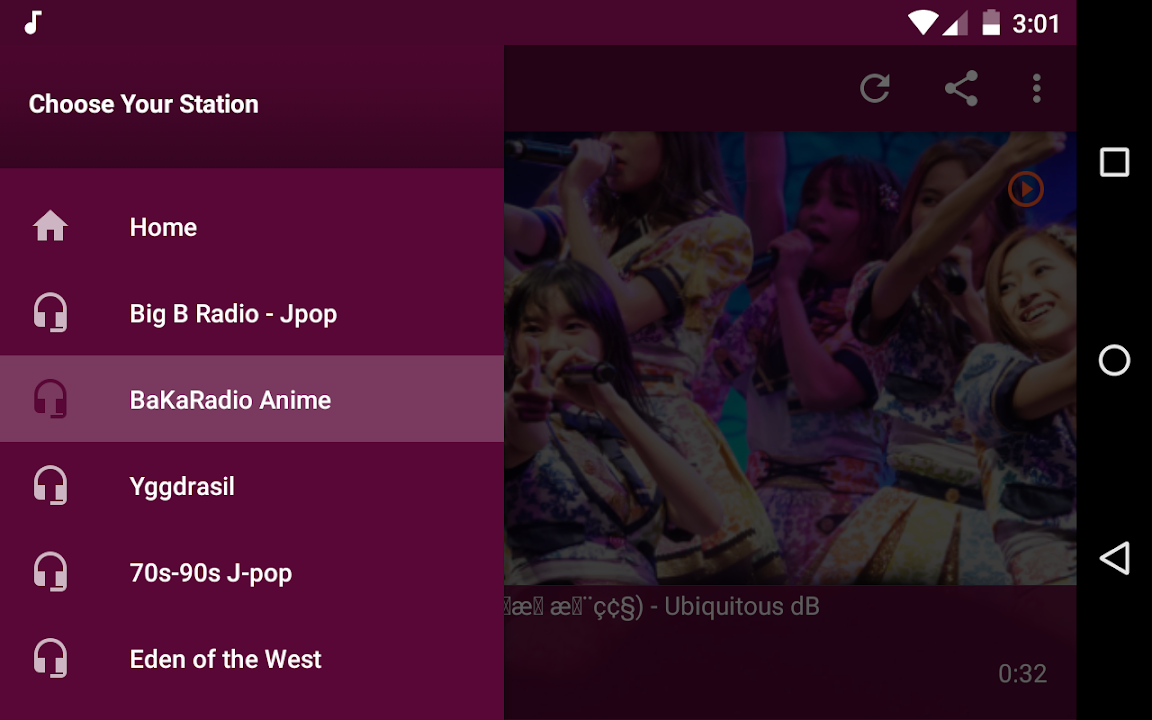
Task: Choose Big B Radio - Jpop station
Action: click(252, 313)
